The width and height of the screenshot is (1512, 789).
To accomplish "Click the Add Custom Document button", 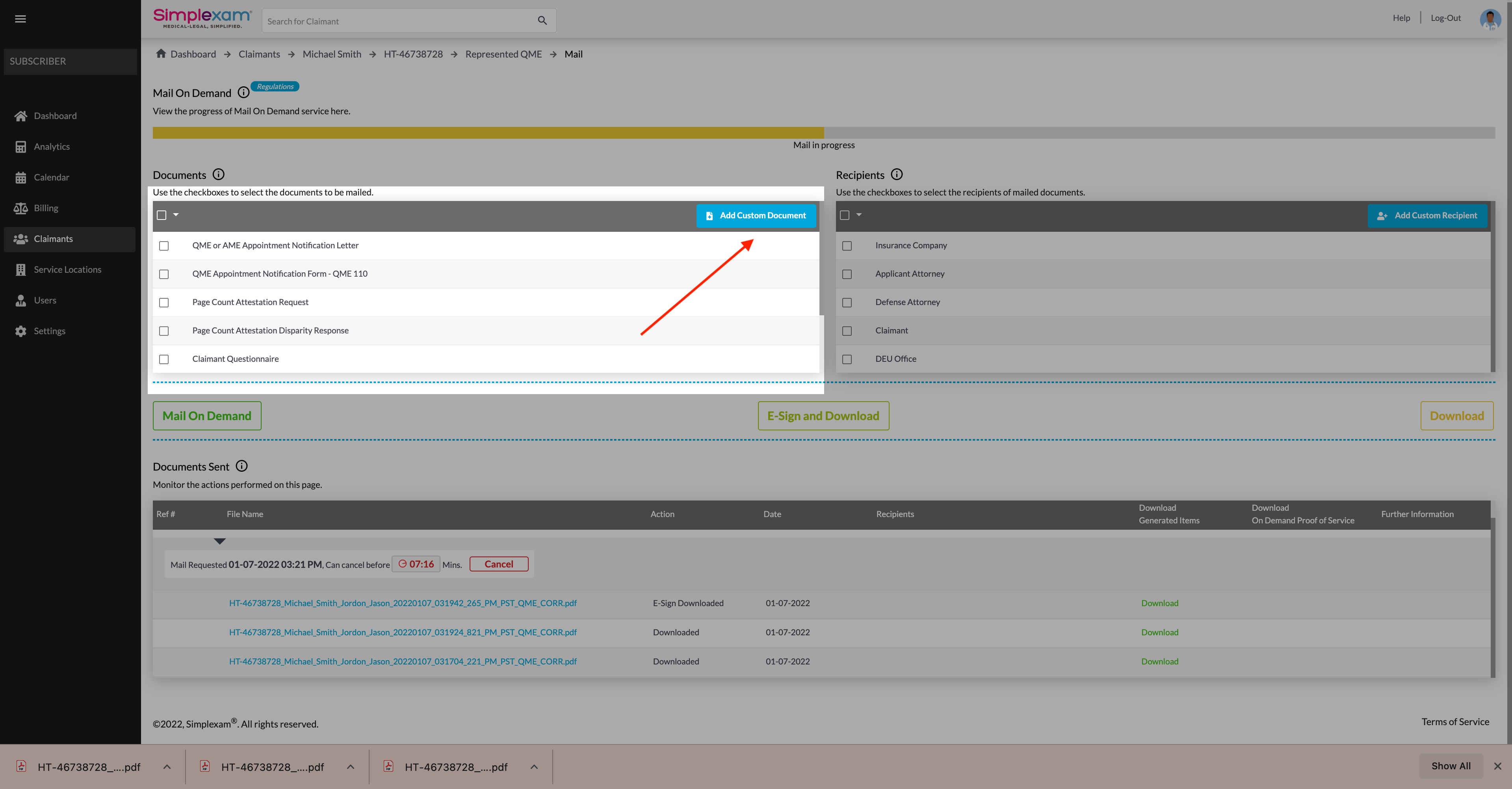I will (x=756, y=216).
